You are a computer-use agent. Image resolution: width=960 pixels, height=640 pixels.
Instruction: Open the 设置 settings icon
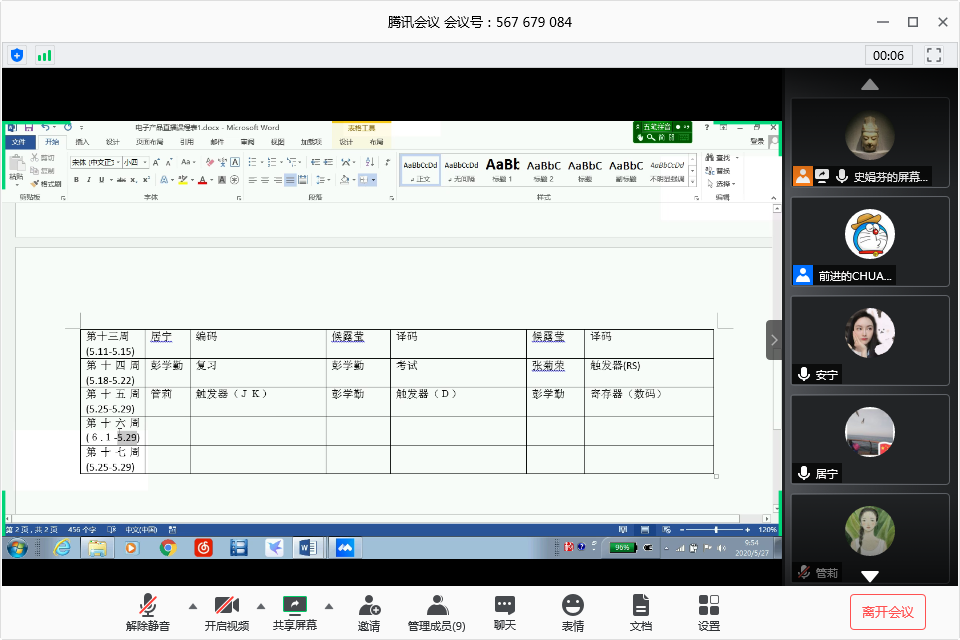[x=708, y=612]
